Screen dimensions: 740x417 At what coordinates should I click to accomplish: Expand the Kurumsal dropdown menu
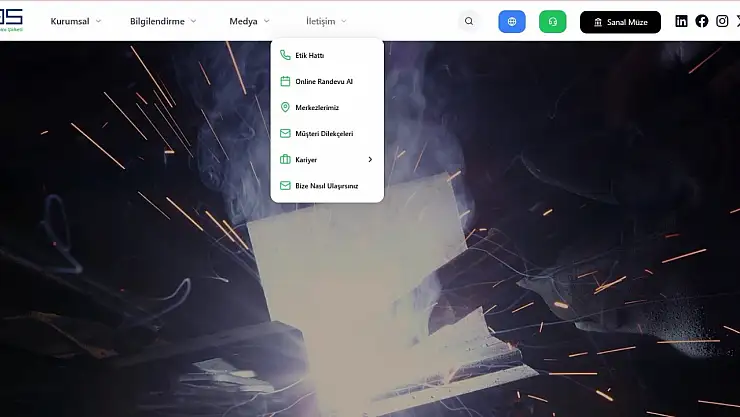(76, 21)
